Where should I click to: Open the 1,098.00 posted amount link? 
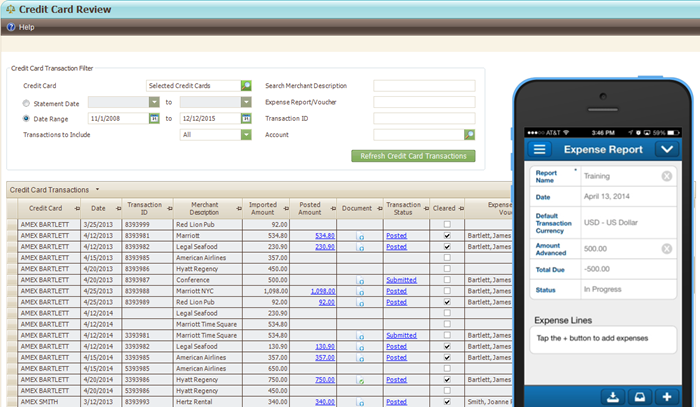pos(322,291)
